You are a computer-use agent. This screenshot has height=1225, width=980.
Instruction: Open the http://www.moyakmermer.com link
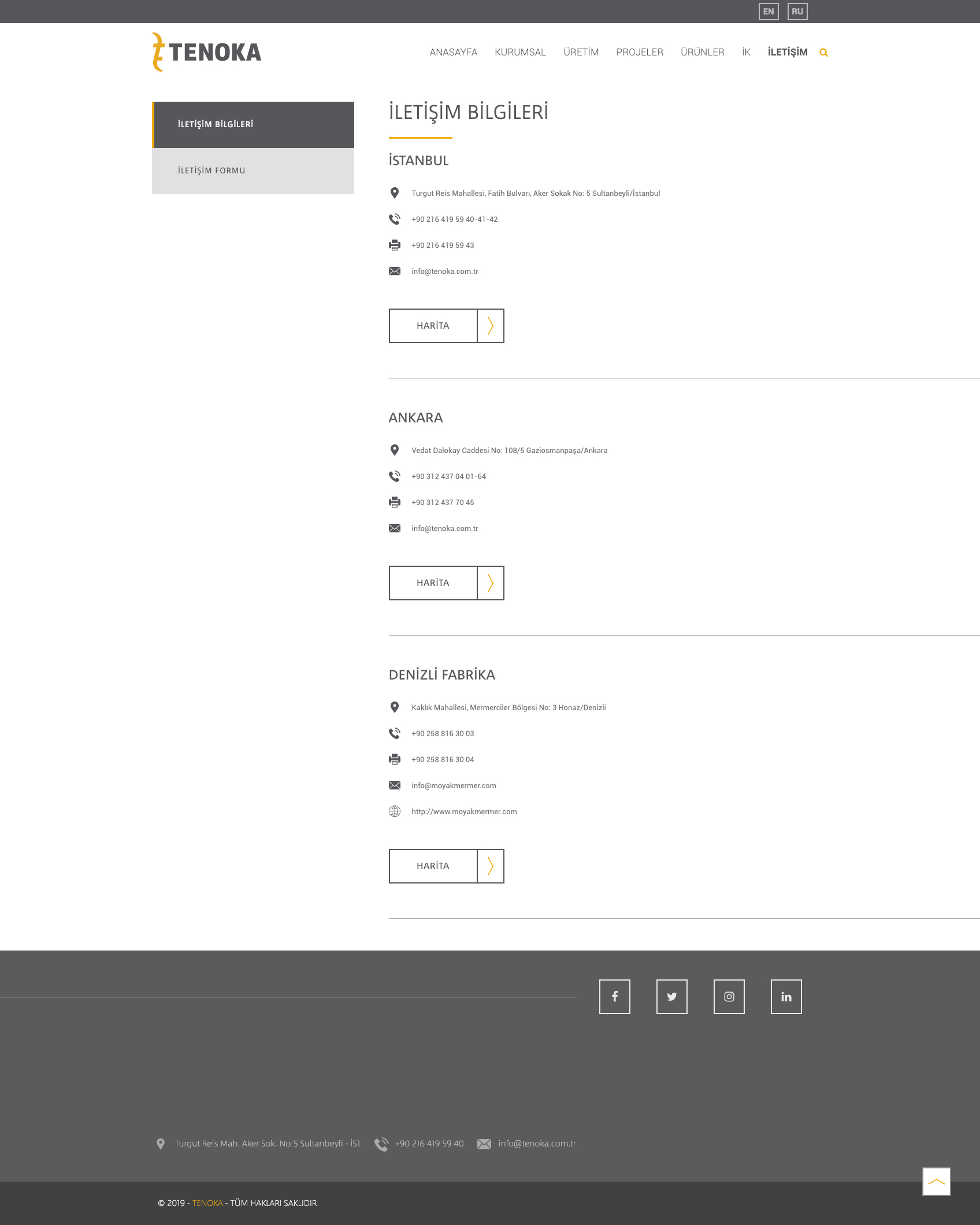point(464,812)
